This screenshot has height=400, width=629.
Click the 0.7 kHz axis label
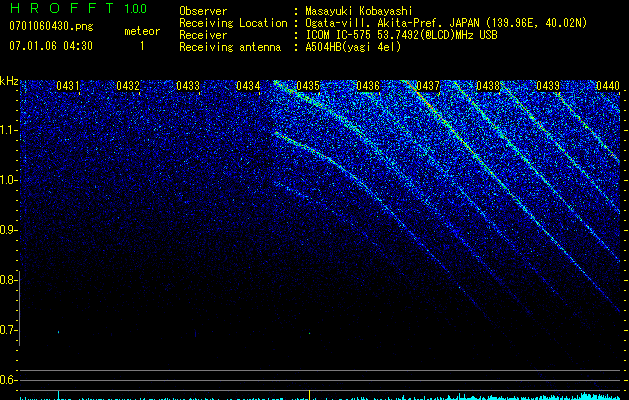6,330
